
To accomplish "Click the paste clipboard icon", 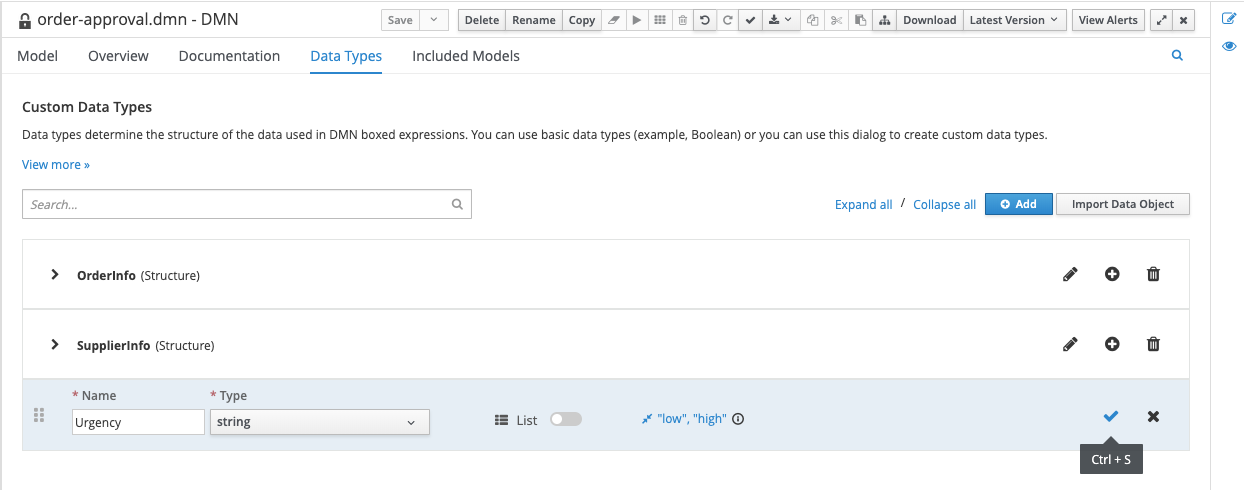I will [x=860, y=20].
